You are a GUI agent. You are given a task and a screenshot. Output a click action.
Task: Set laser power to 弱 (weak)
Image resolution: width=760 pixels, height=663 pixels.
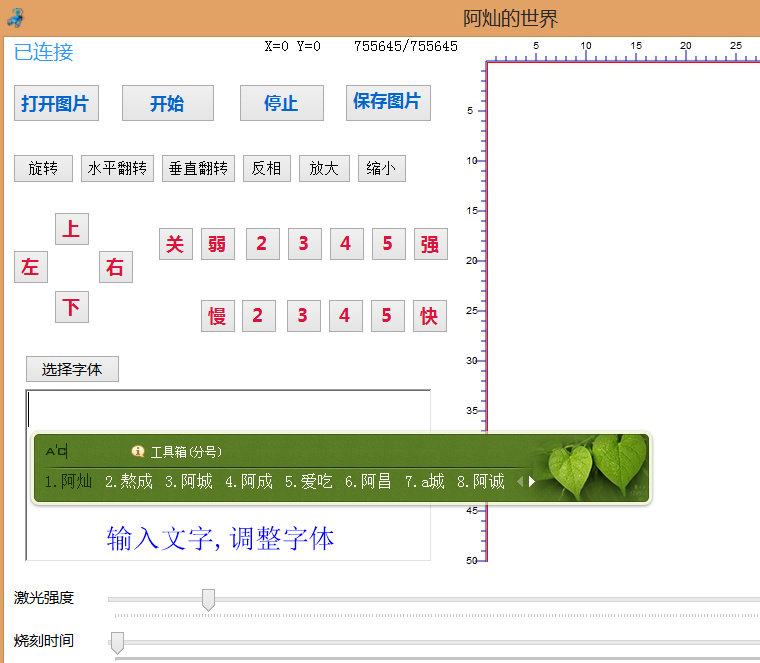(217, 244)
